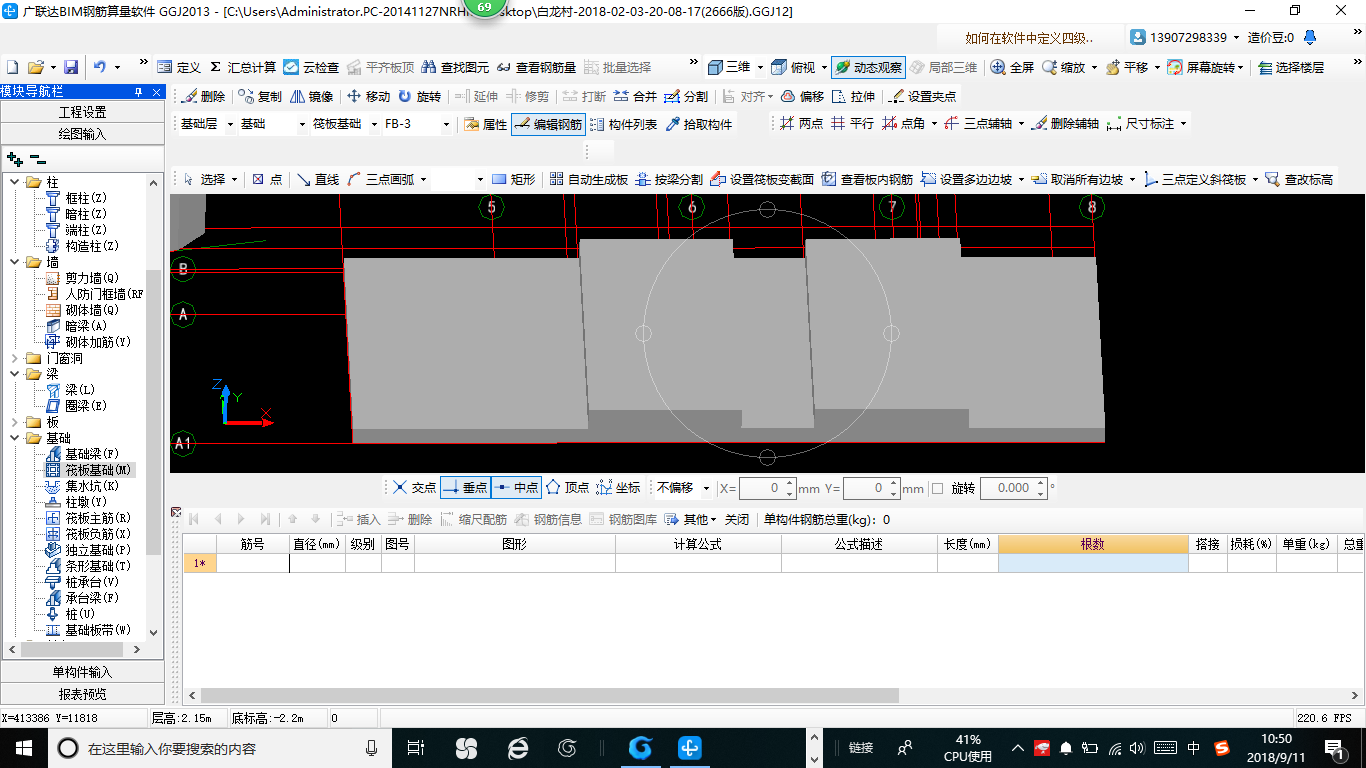The image size is (1366, 768).
Task: Select 筏板主筋(R) in the tree
Action: pyautogui.click(x=89, y=518)
